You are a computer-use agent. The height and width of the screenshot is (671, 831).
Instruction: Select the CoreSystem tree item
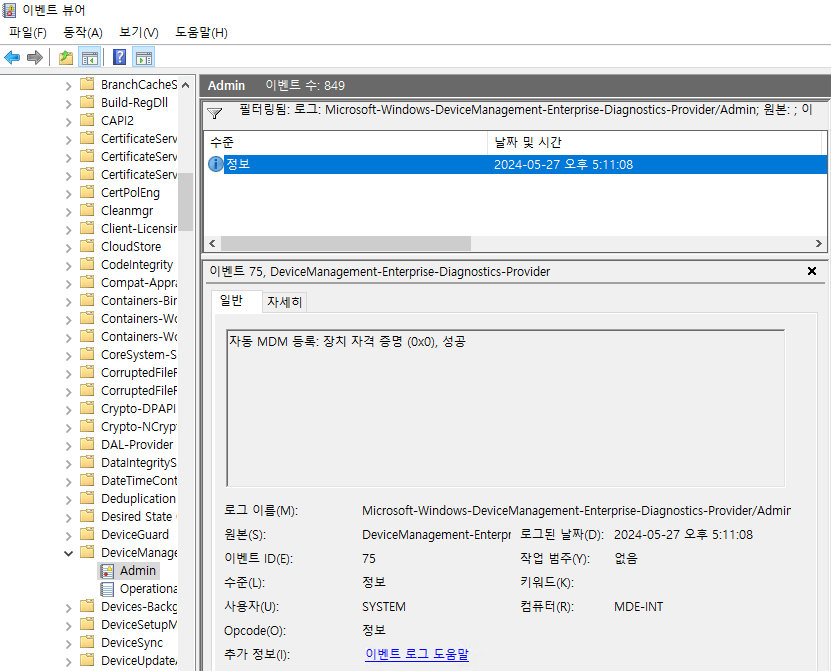coord(139,355)
